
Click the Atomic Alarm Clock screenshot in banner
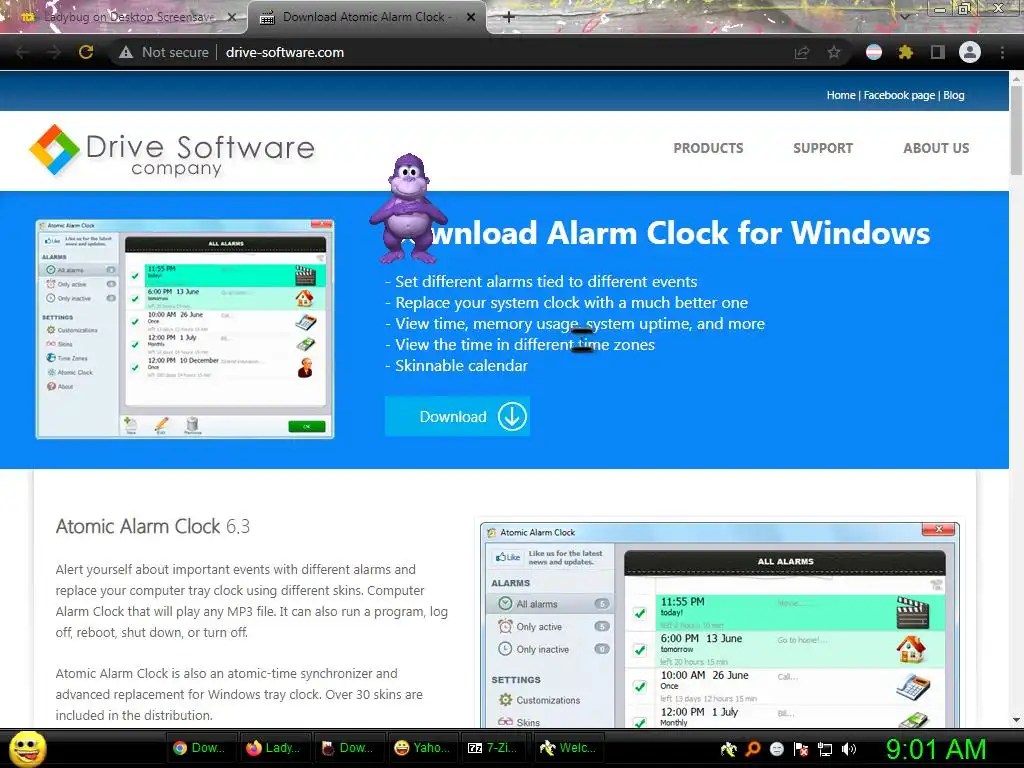[185, 329]
